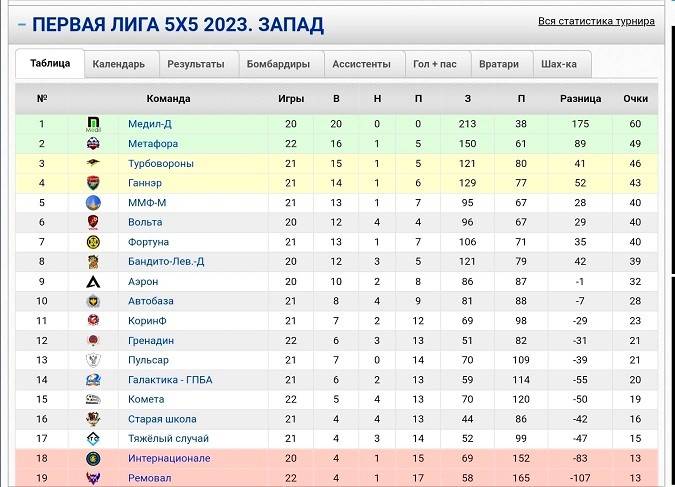Open the Бомбардиры tab
This screenshot has width=675, height=487.
(x=278, y=64)
